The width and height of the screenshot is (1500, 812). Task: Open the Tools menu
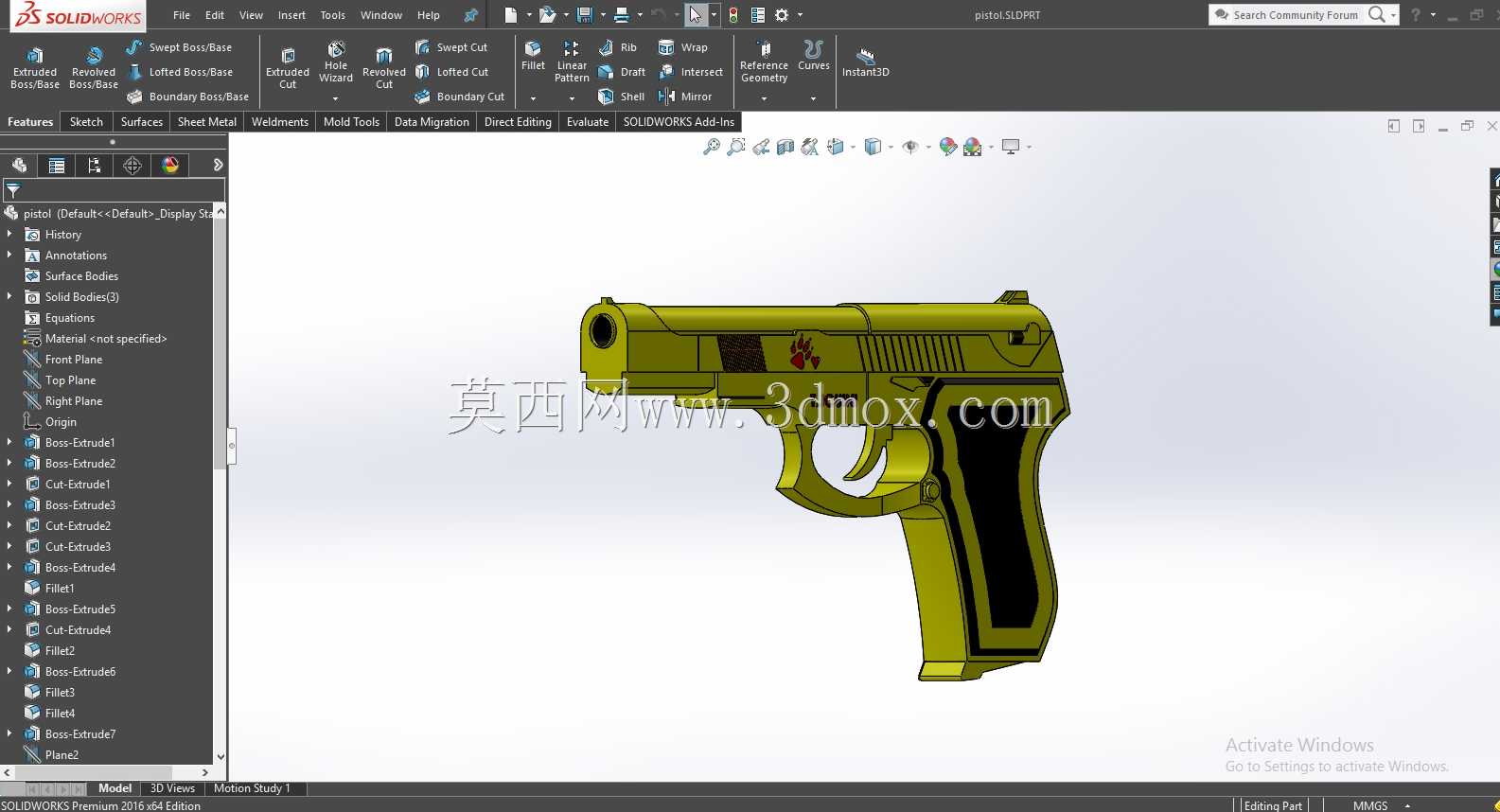click(x=333, y=15)
